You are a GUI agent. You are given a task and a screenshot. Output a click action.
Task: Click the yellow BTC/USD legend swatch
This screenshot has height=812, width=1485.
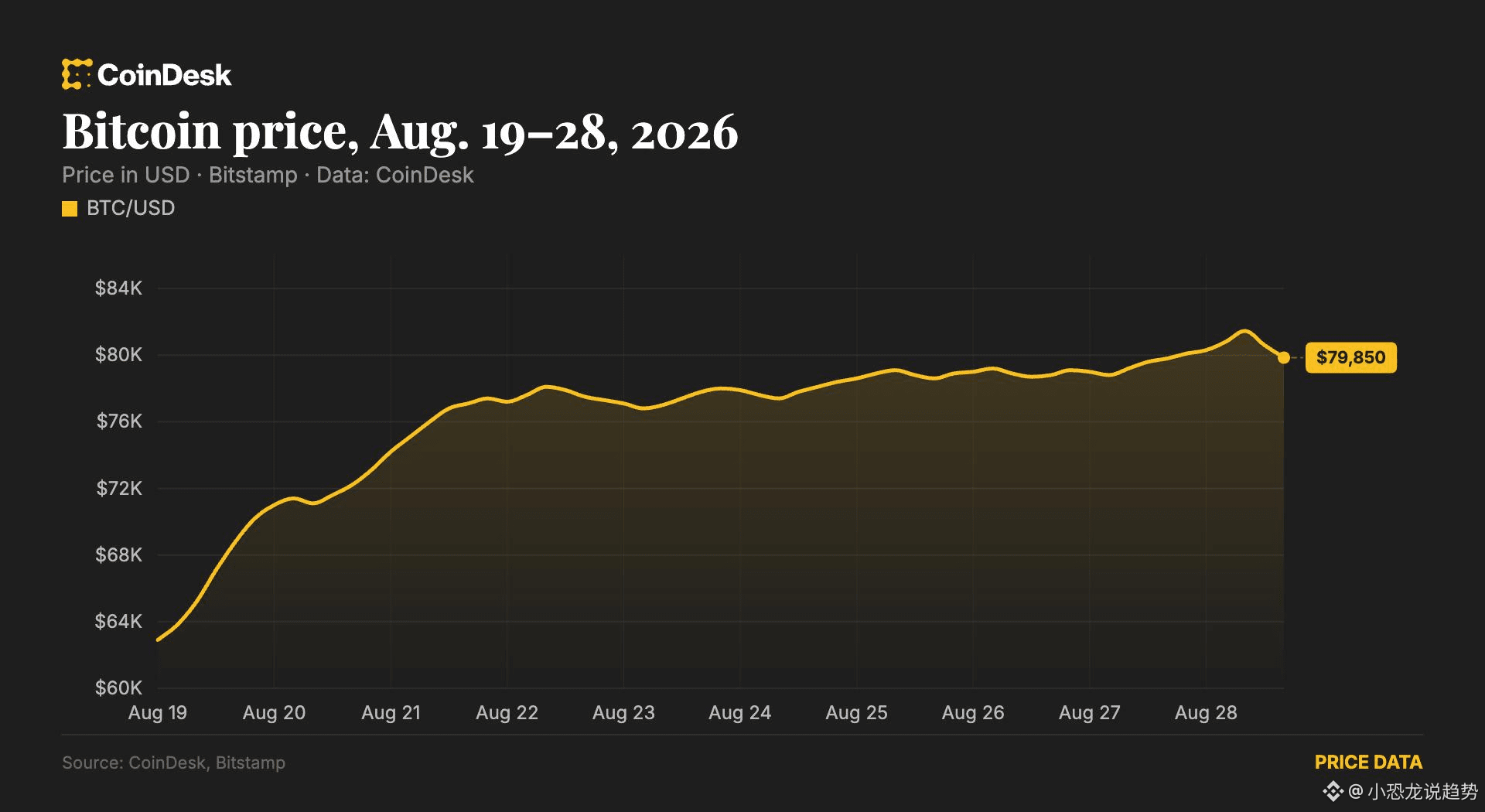click(70, 209)
